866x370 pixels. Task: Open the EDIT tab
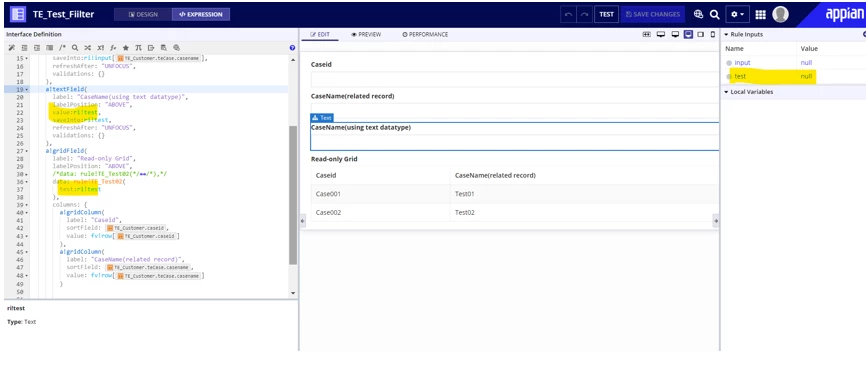tap(320, 34)
